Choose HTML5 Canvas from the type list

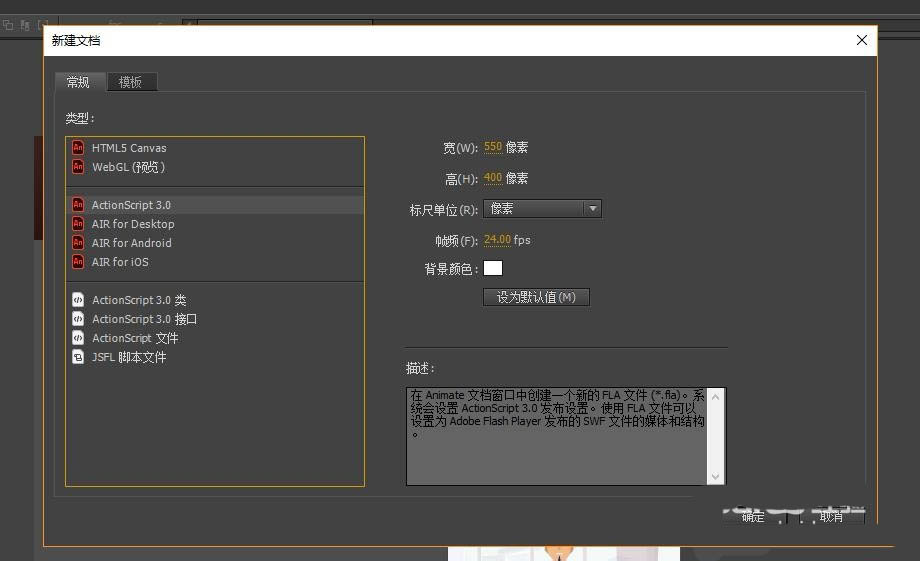[x=215, y=148]
